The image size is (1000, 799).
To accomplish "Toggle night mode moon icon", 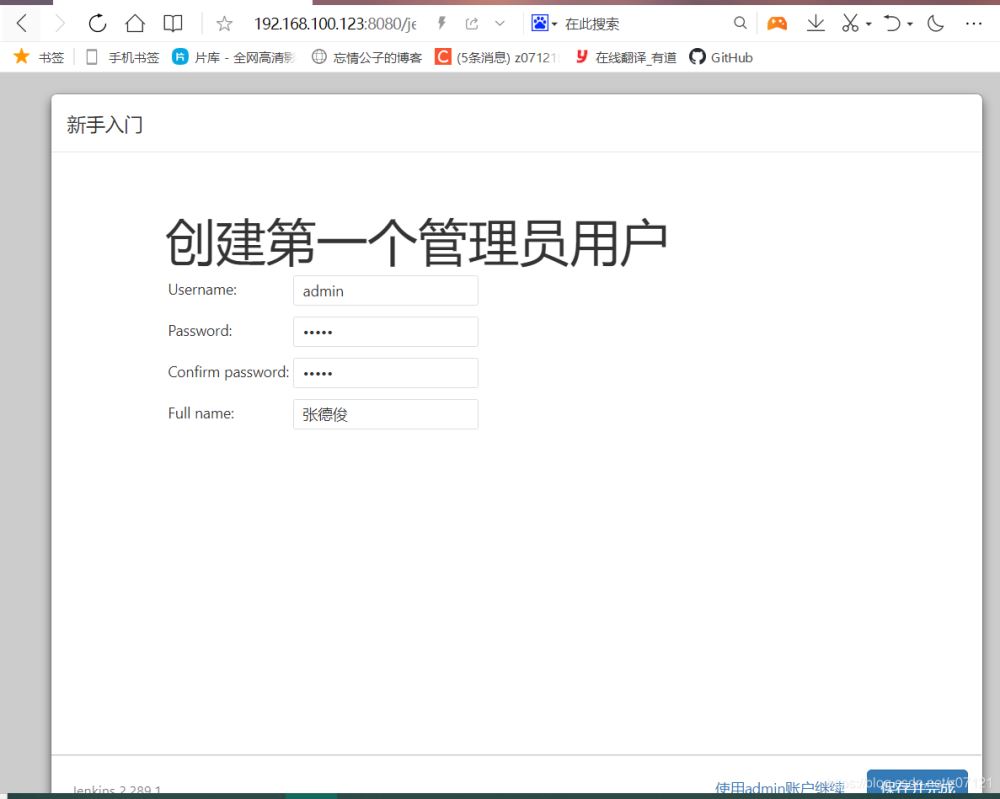I will tap(936, 23).
